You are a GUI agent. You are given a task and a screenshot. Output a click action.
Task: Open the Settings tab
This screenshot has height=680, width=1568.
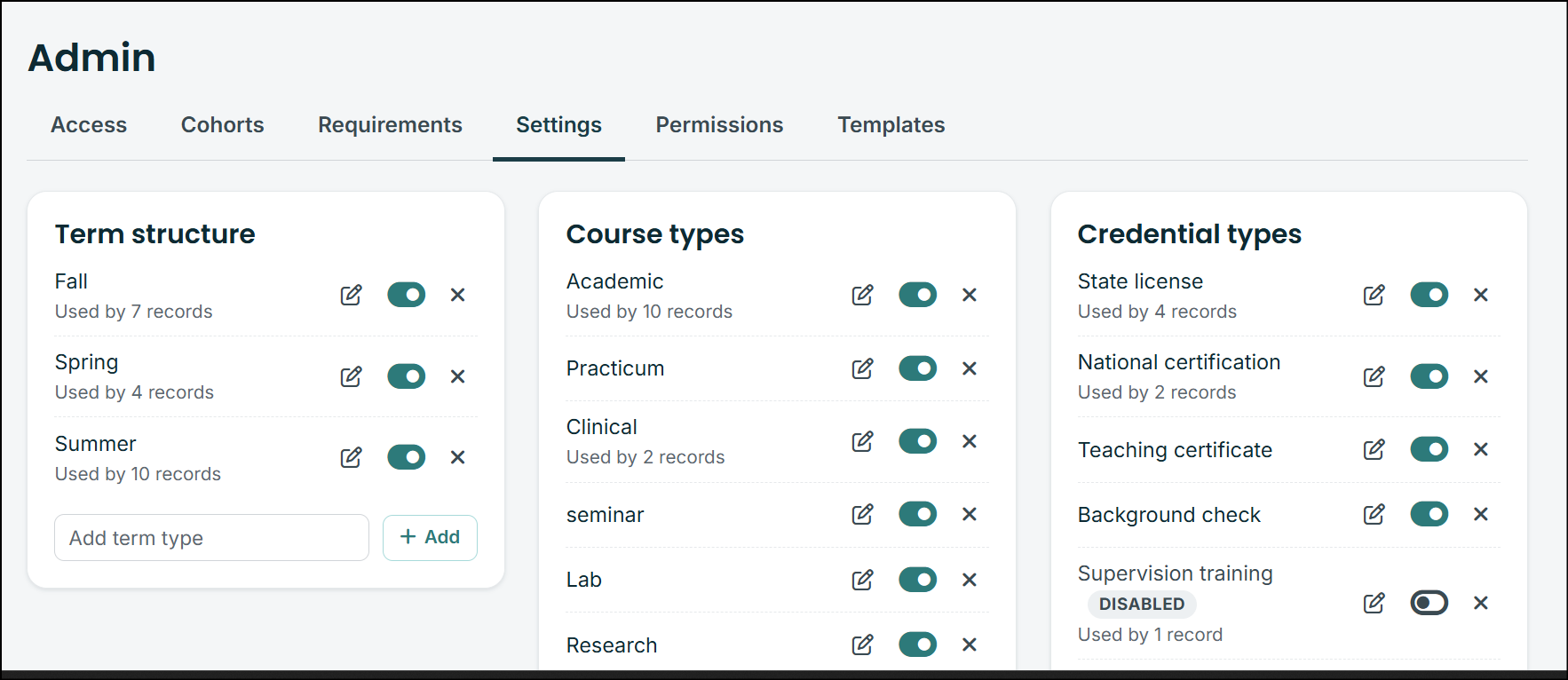click(559, 125)
